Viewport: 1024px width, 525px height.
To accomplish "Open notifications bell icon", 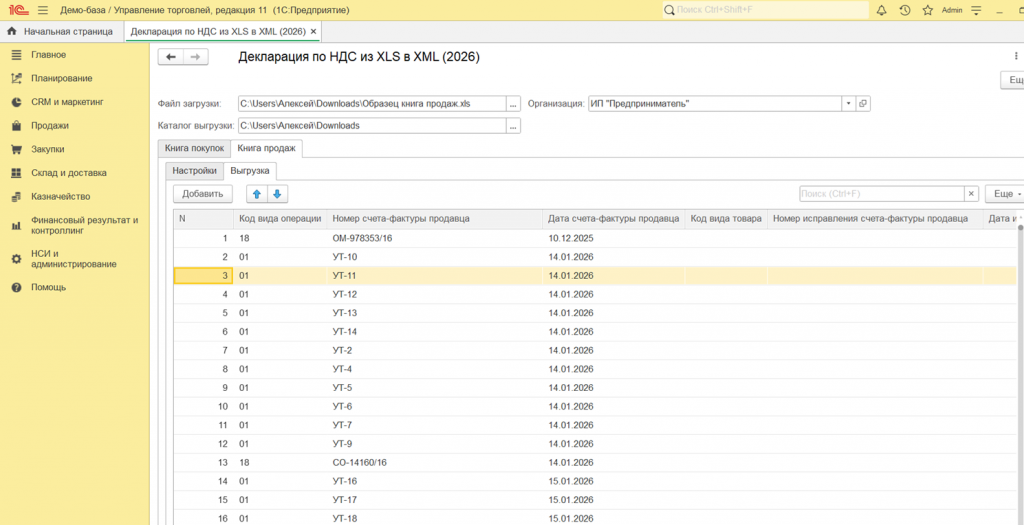I will 882,10.
